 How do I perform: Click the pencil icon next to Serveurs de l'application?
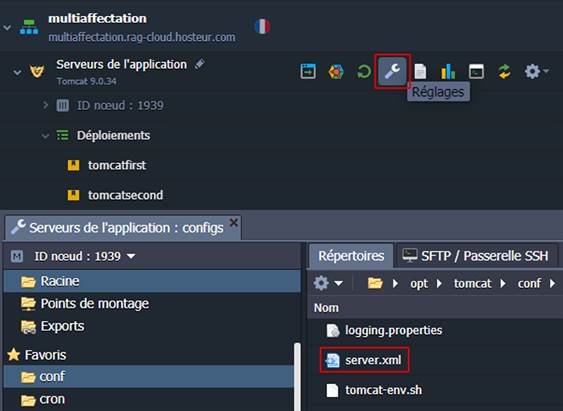[200, 64]
